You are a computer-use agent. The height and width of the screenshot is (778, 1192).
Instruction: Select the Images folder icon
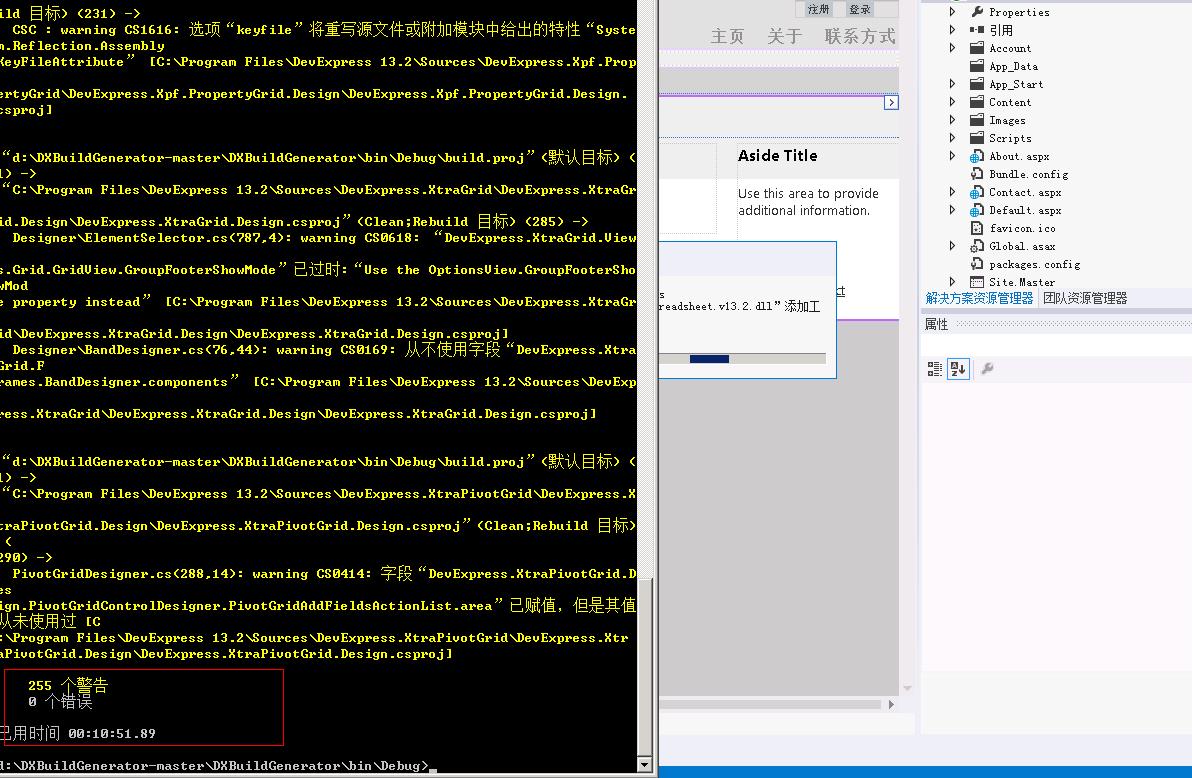tap(977, 120)
